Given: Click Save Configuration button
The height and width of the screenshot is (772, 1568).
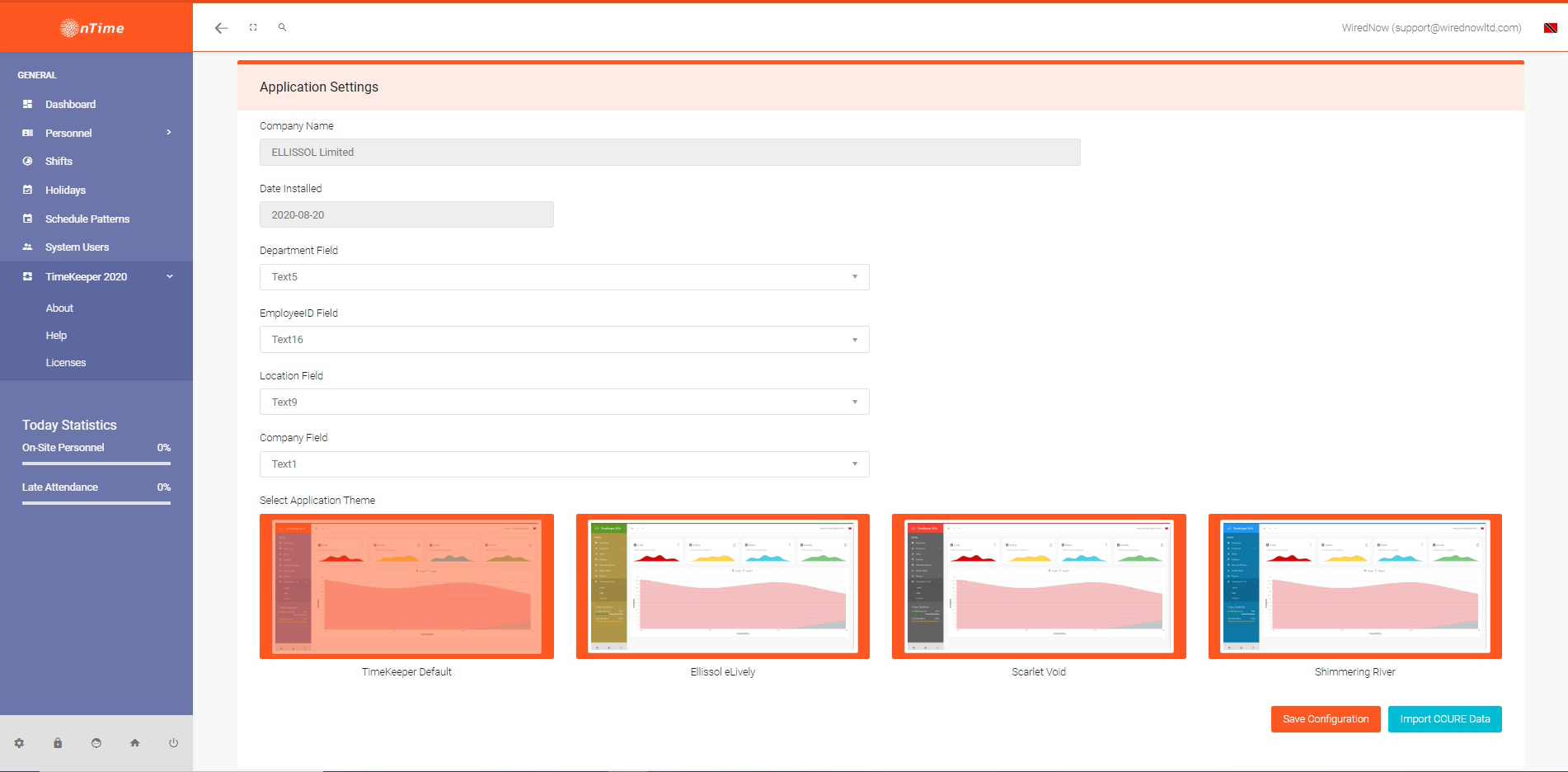Looking at the screenshot, I should click(1326, 719).
